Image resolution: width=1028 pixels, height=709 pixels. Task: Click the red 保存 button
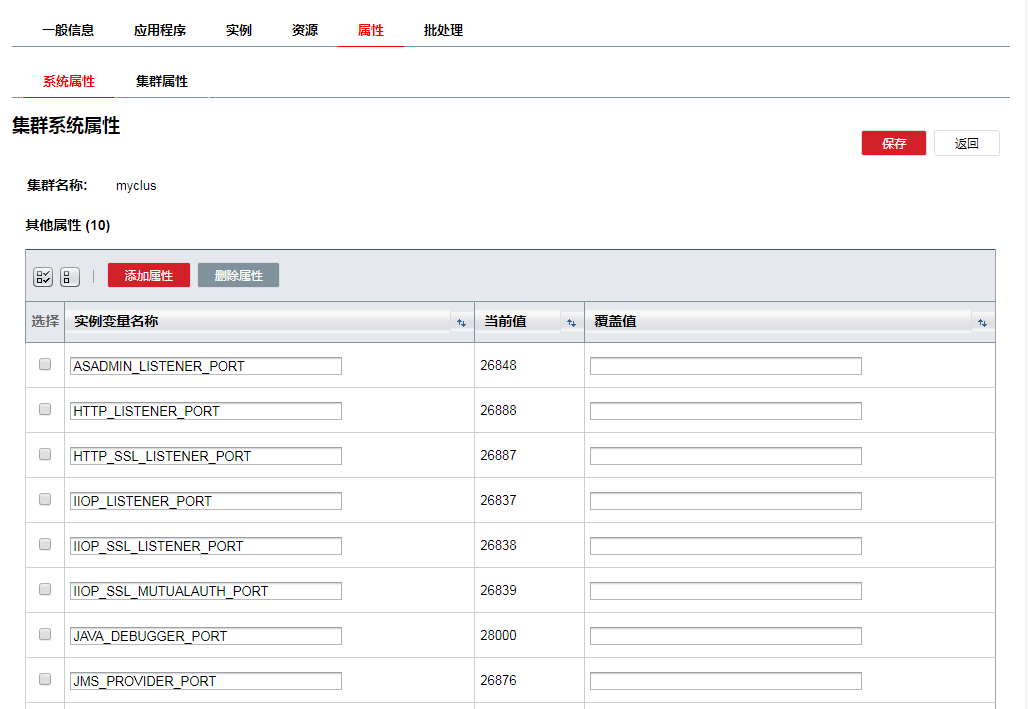tap(893, 143)
